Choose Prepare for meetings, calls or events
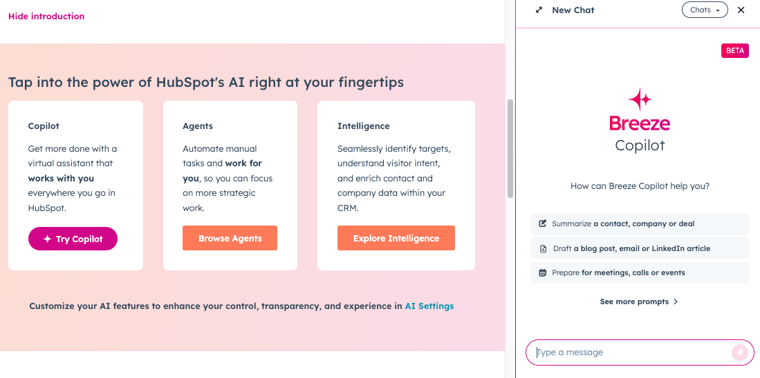The image size is (760, 378). click(640, 273)
